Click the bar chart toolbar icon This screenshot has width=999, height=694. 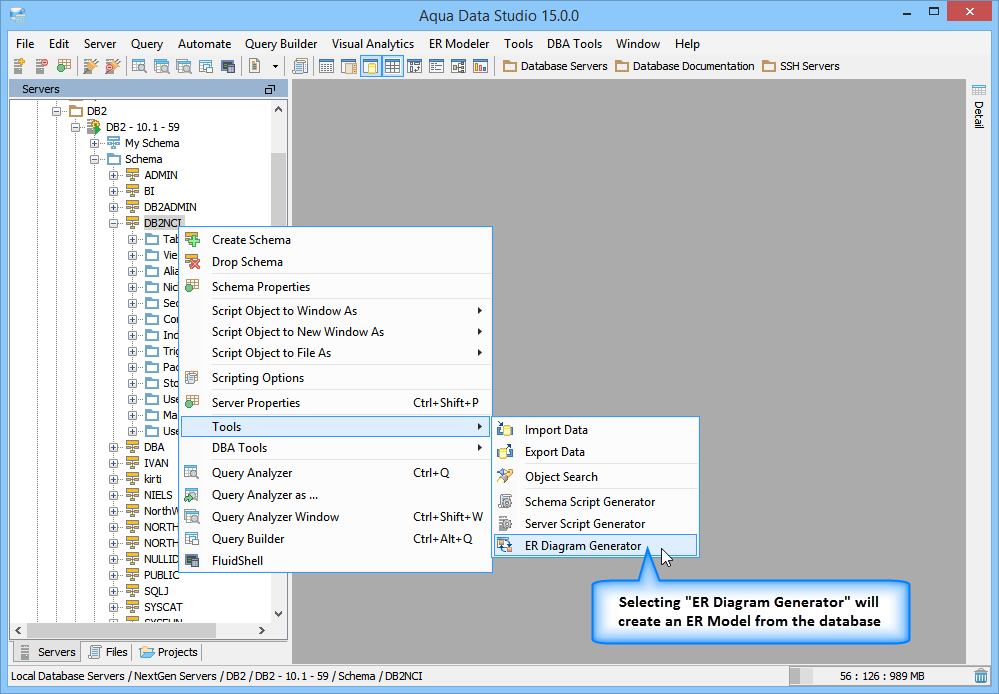(x=480, y=66)
